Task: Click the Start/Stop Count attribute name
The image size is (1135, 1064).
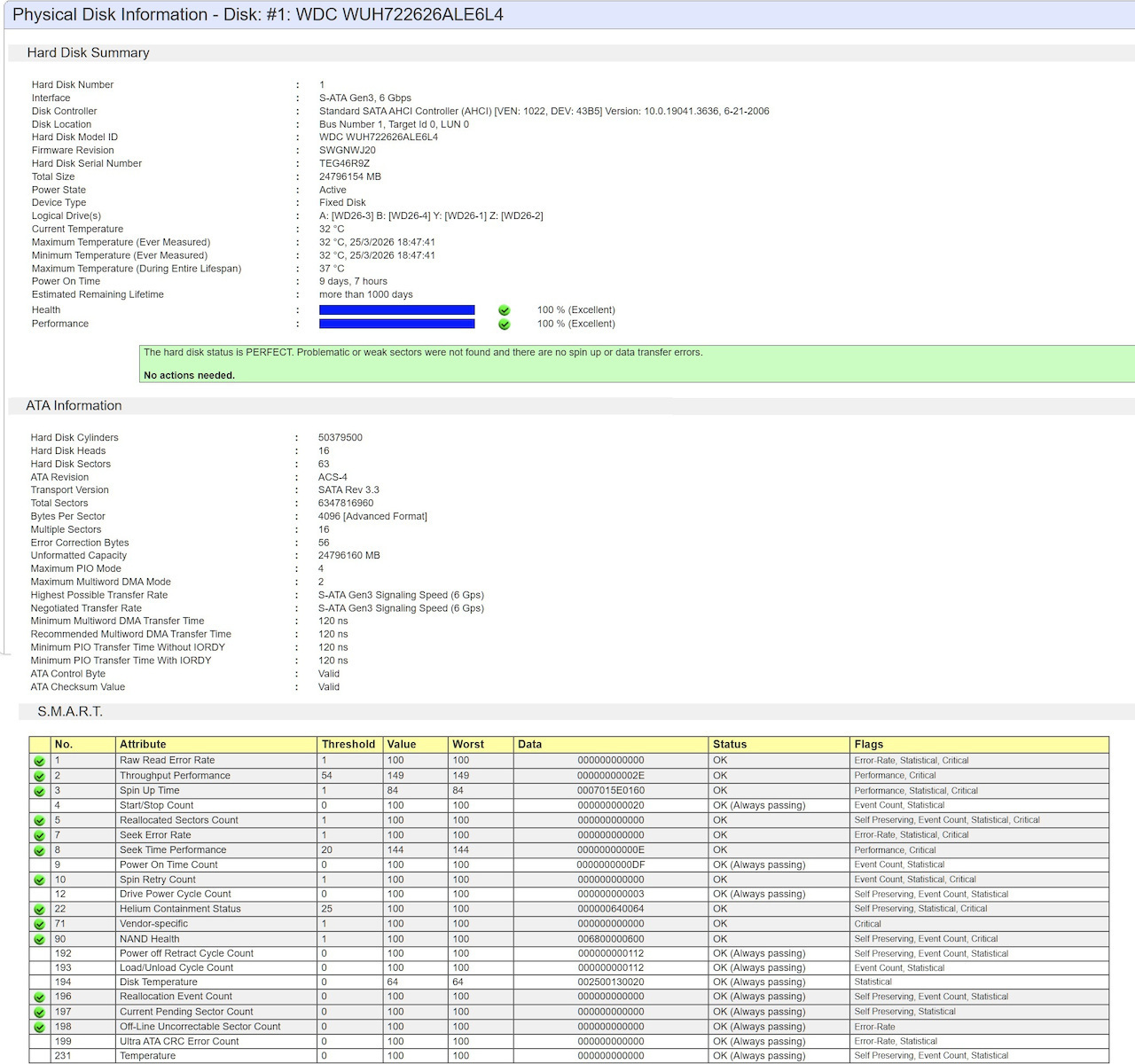Action: (x=156, y=806)
